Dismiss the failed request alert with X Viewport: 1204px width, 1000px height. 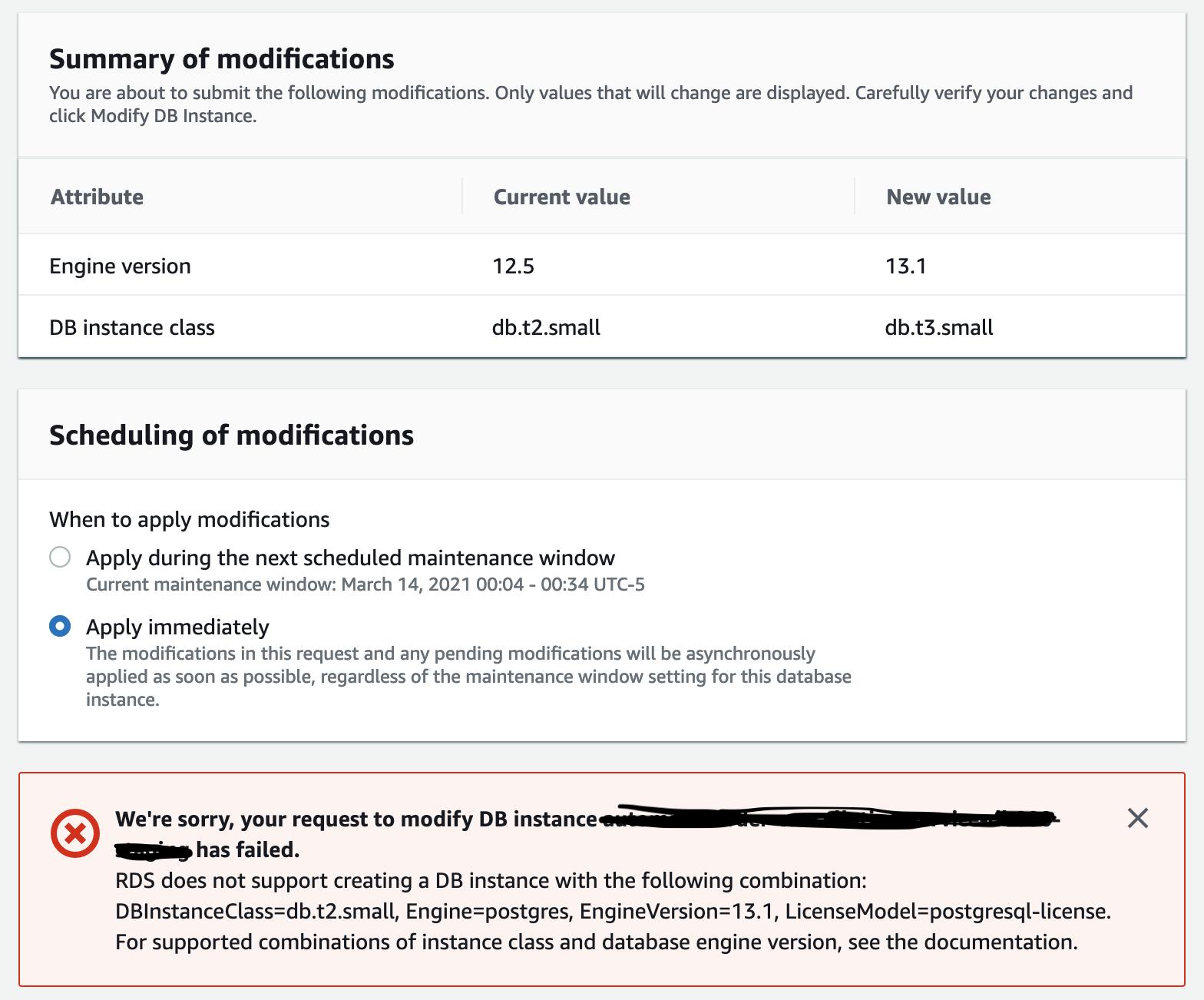click(x=1137, y=818)
